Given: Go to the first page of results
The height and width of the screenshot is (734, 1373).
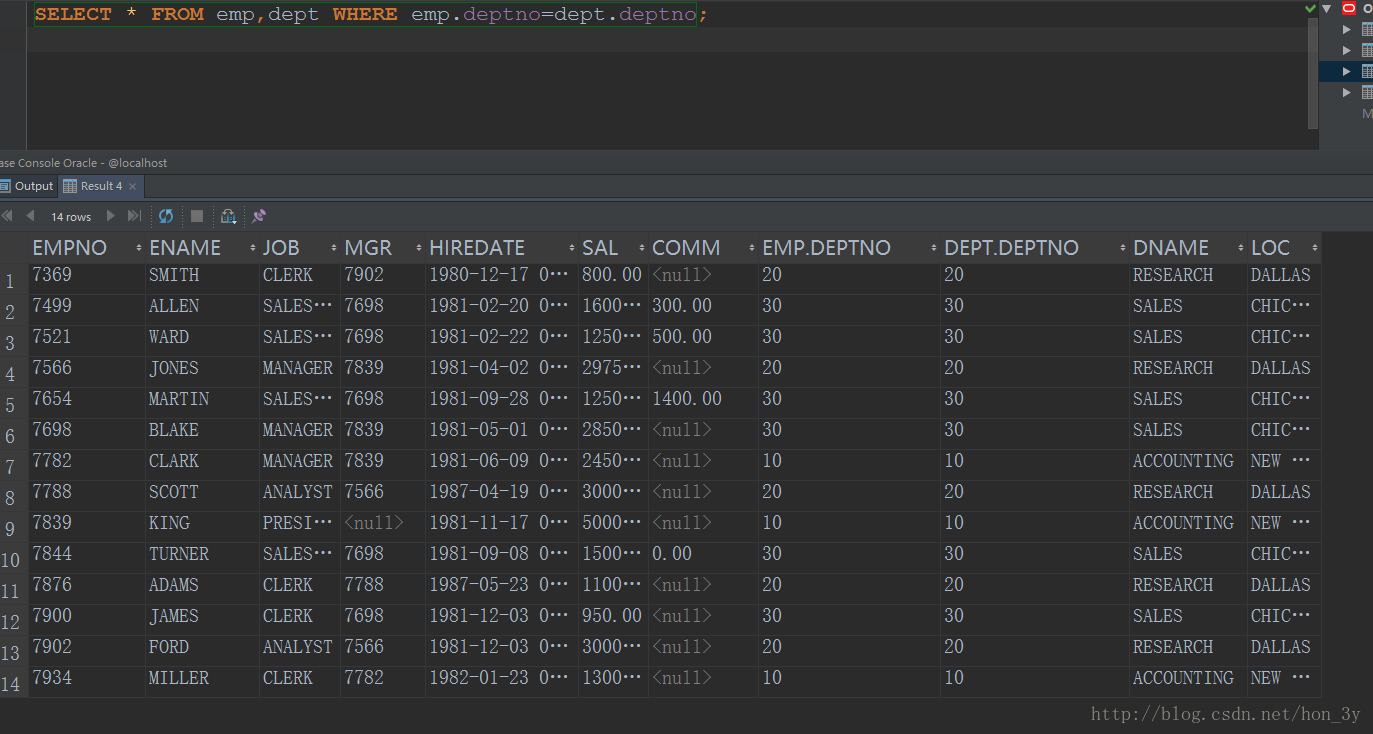Looking at the screenshot, I should [x=7, y=216].
